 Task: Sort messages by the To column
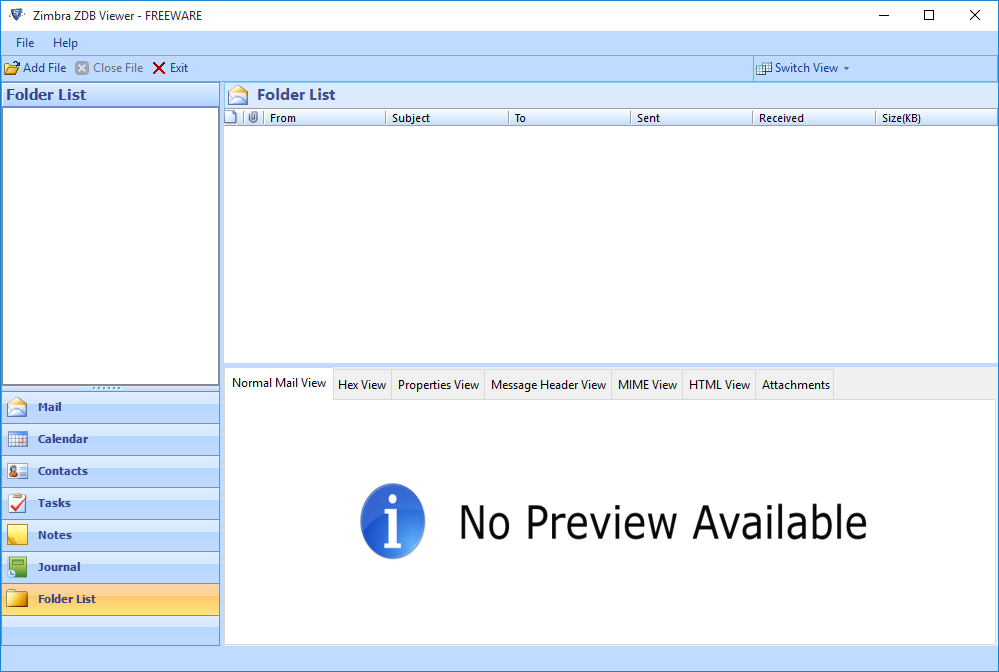(569, 118)
